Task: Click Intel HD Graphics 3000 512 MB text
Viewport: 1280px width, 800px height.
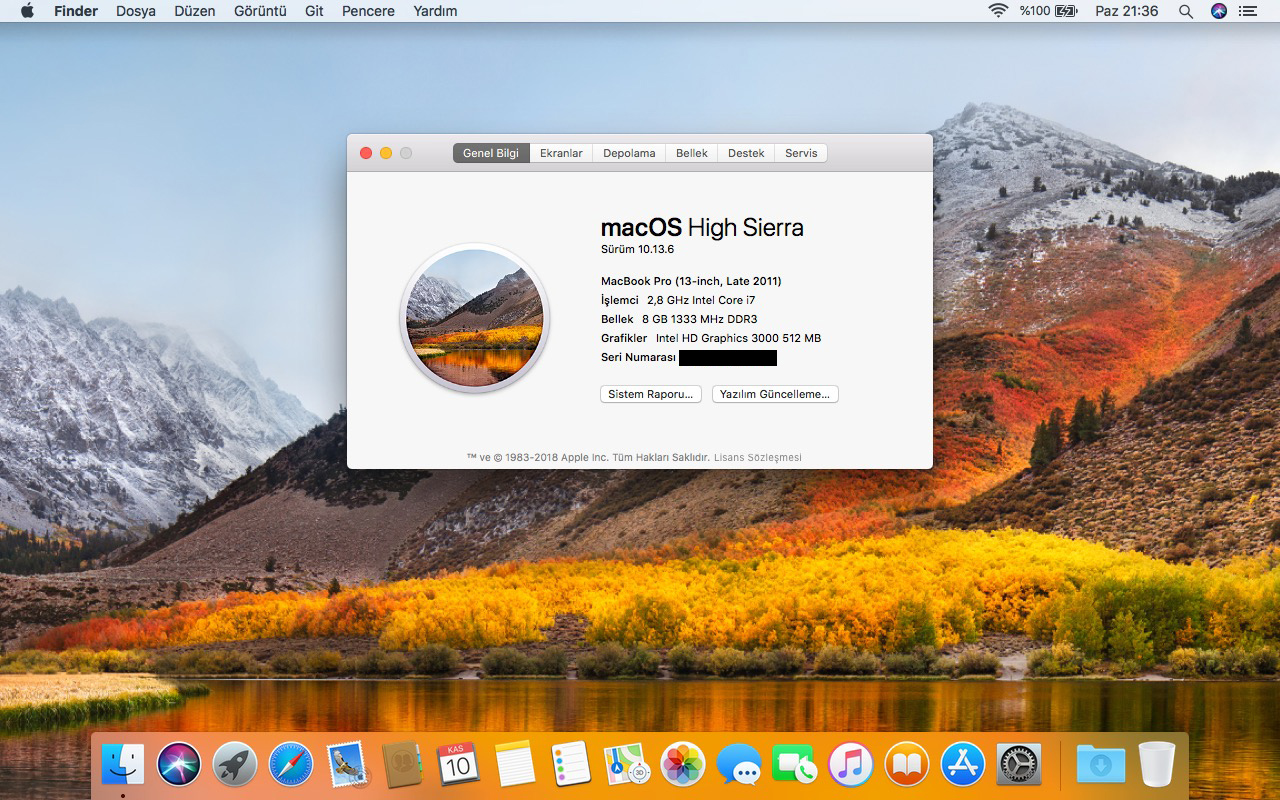Action: pyautogui.click(x=738, y=338)
